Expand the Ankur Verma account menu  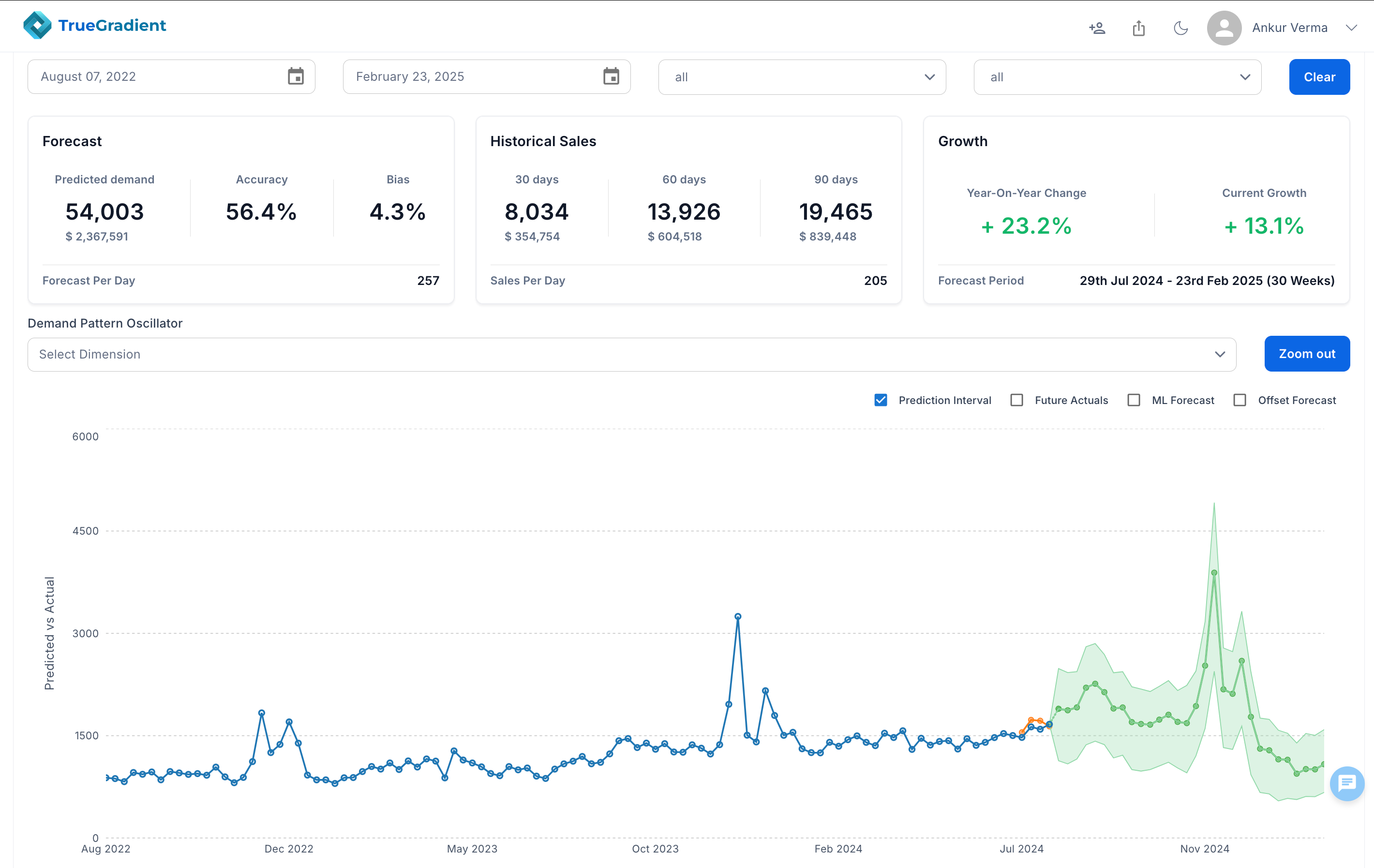(1351, 28)
